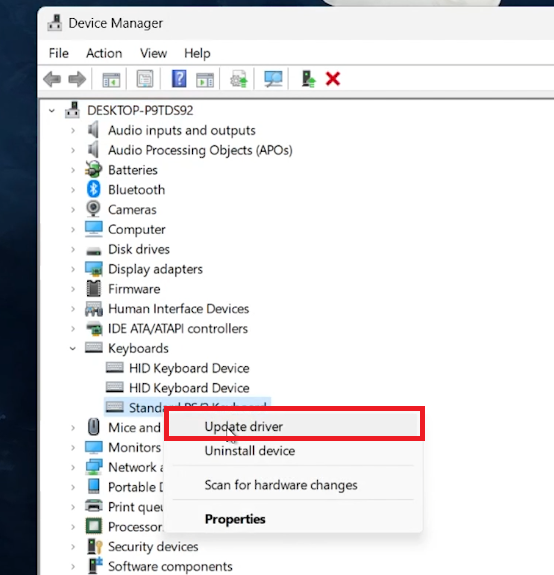Expand the Monitors category arrow

(x=73, y=447)
